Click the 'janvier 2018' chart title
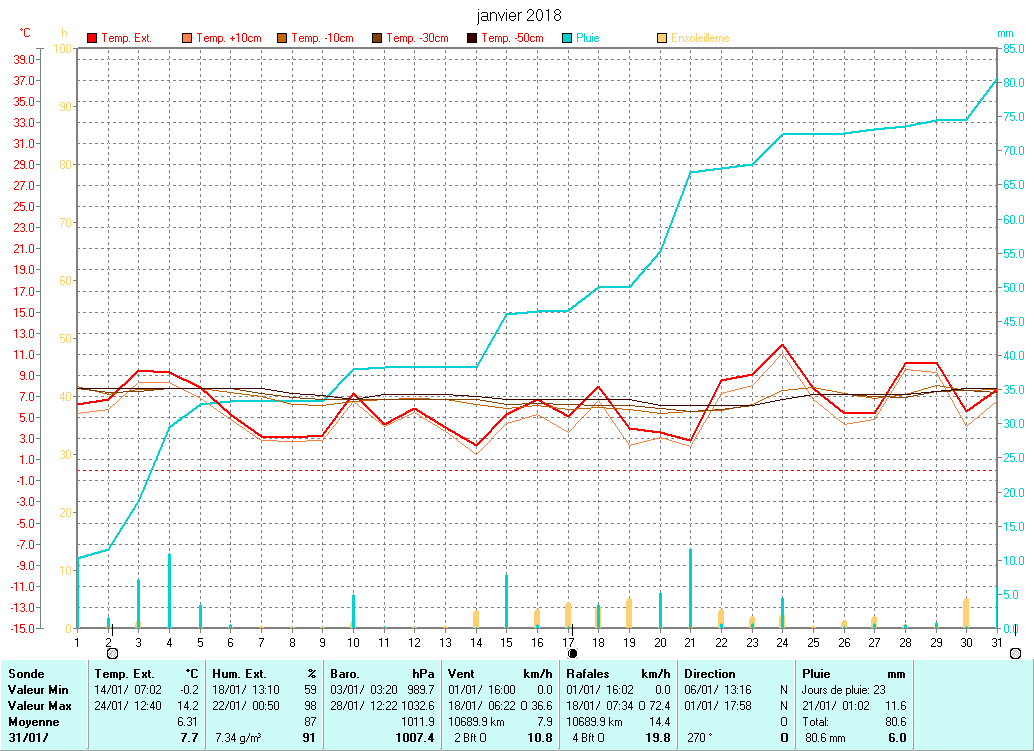1034x751 pixels. tap(518, 16)
